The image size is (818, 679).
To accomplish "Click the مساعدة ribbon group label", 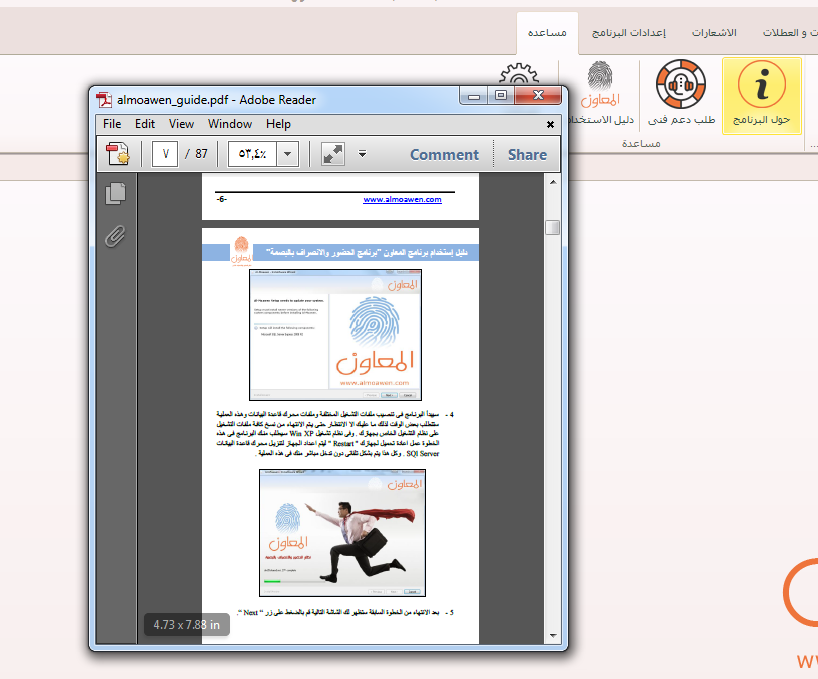I will pyautogui.click(x=641, y=143).
